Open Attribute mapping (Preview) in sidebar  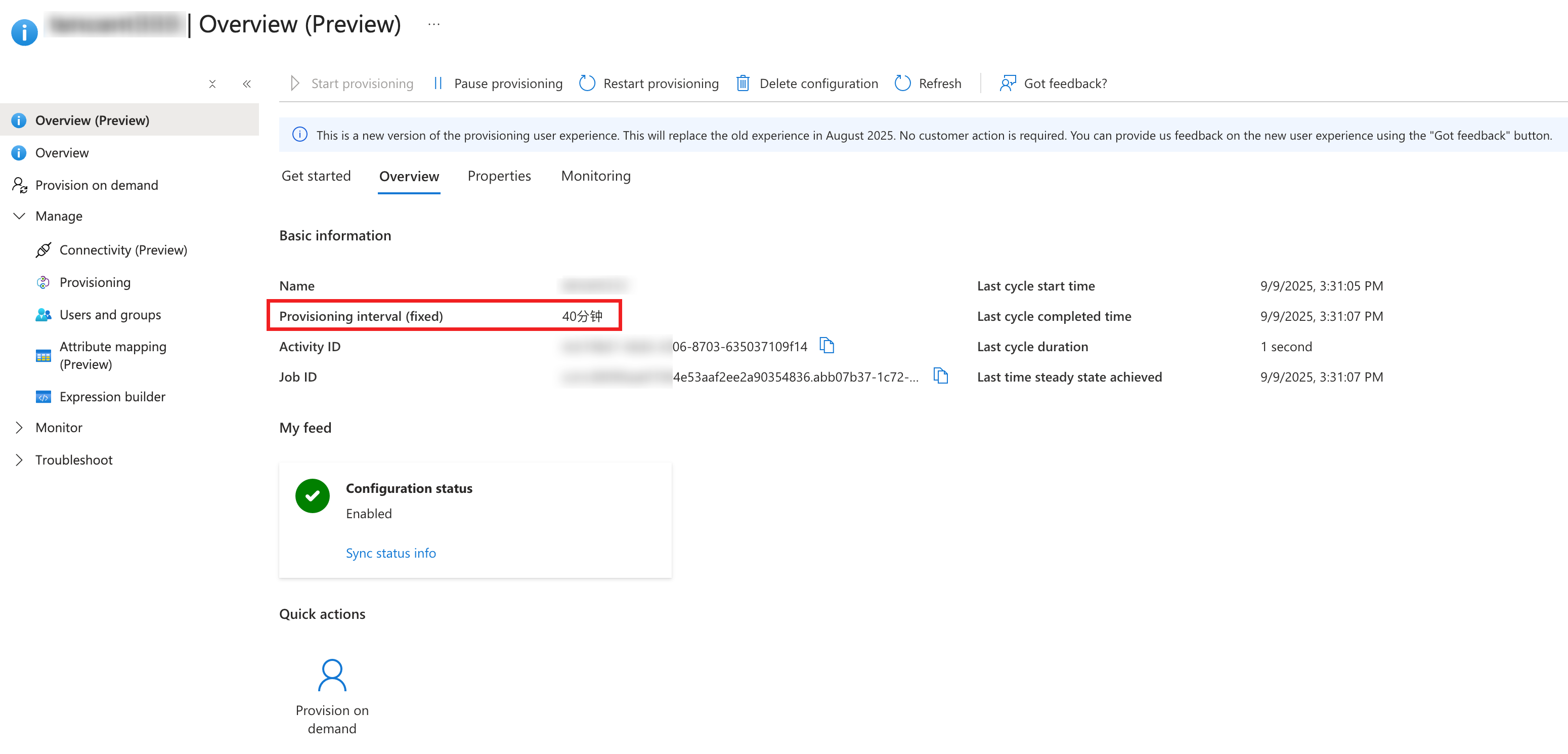tap(113, 355)
